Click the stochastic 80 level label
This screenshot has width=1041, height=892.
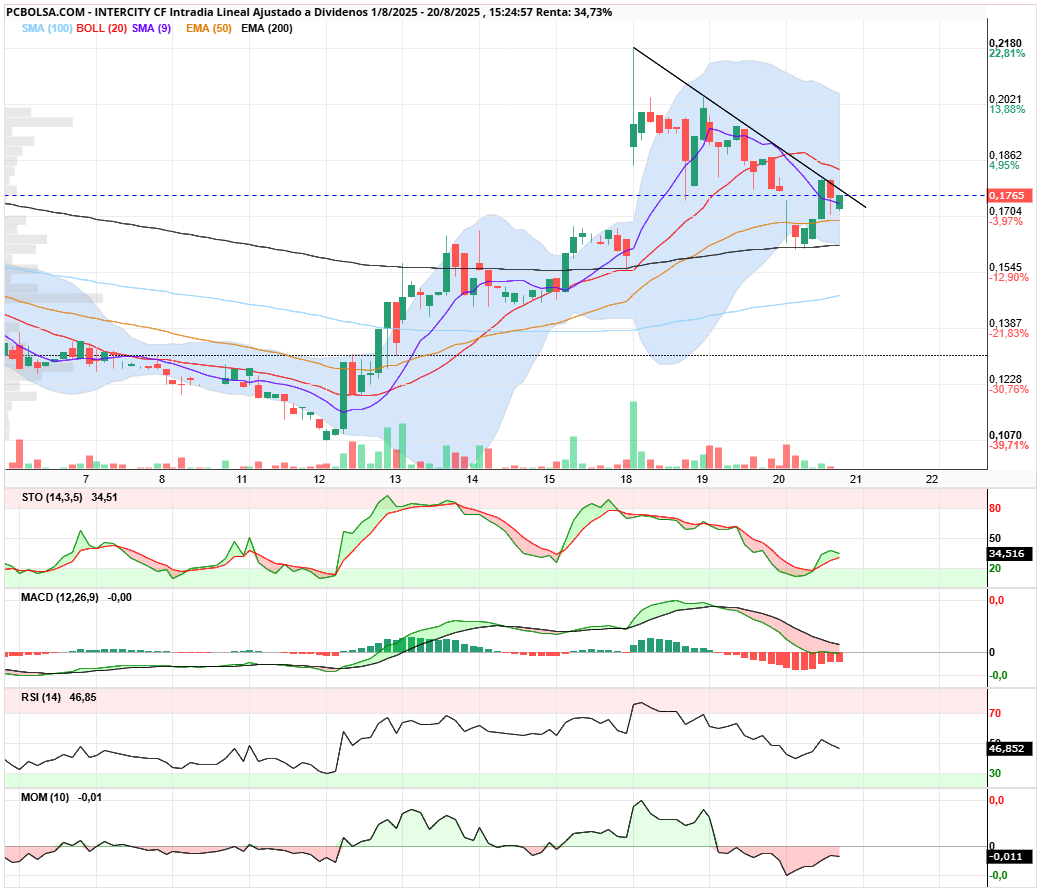(995, 508)
